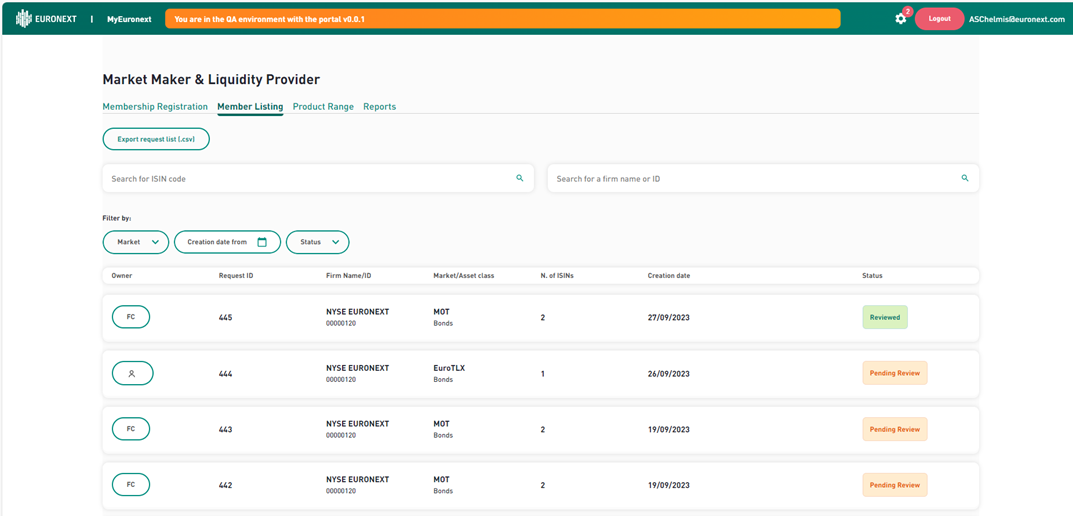This screenshot has width=1073, height=516.
Task: Click the Market Maker & Liquidity Provider heading
Action: point(211,80)
